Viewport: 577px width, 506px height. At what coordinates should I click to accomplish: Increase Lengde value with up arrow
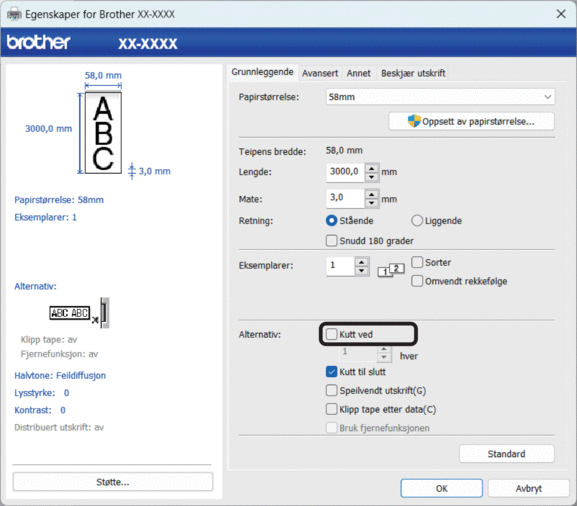[372, 169]
